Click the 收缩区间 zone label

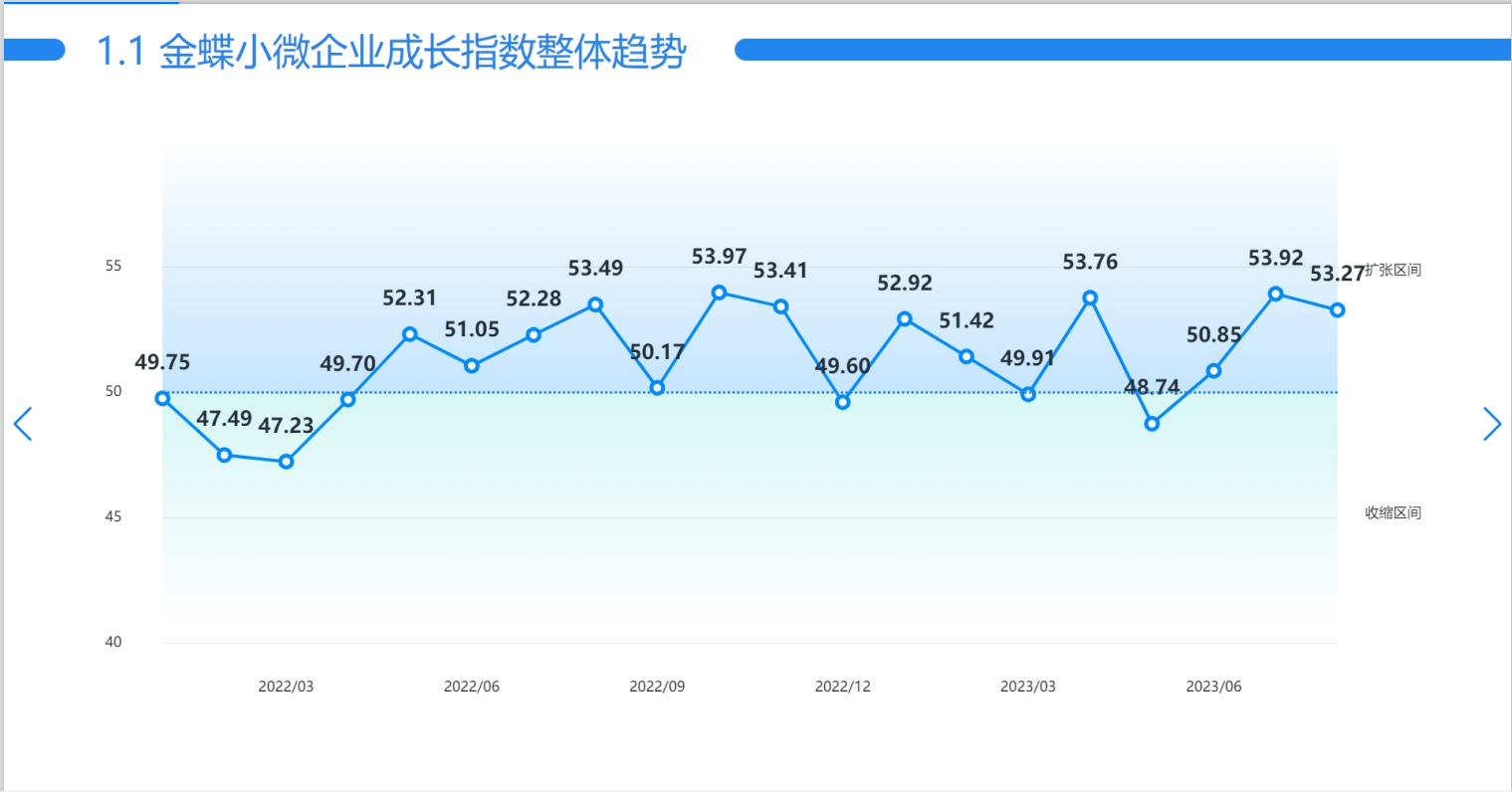click(x=1393, y=512)
